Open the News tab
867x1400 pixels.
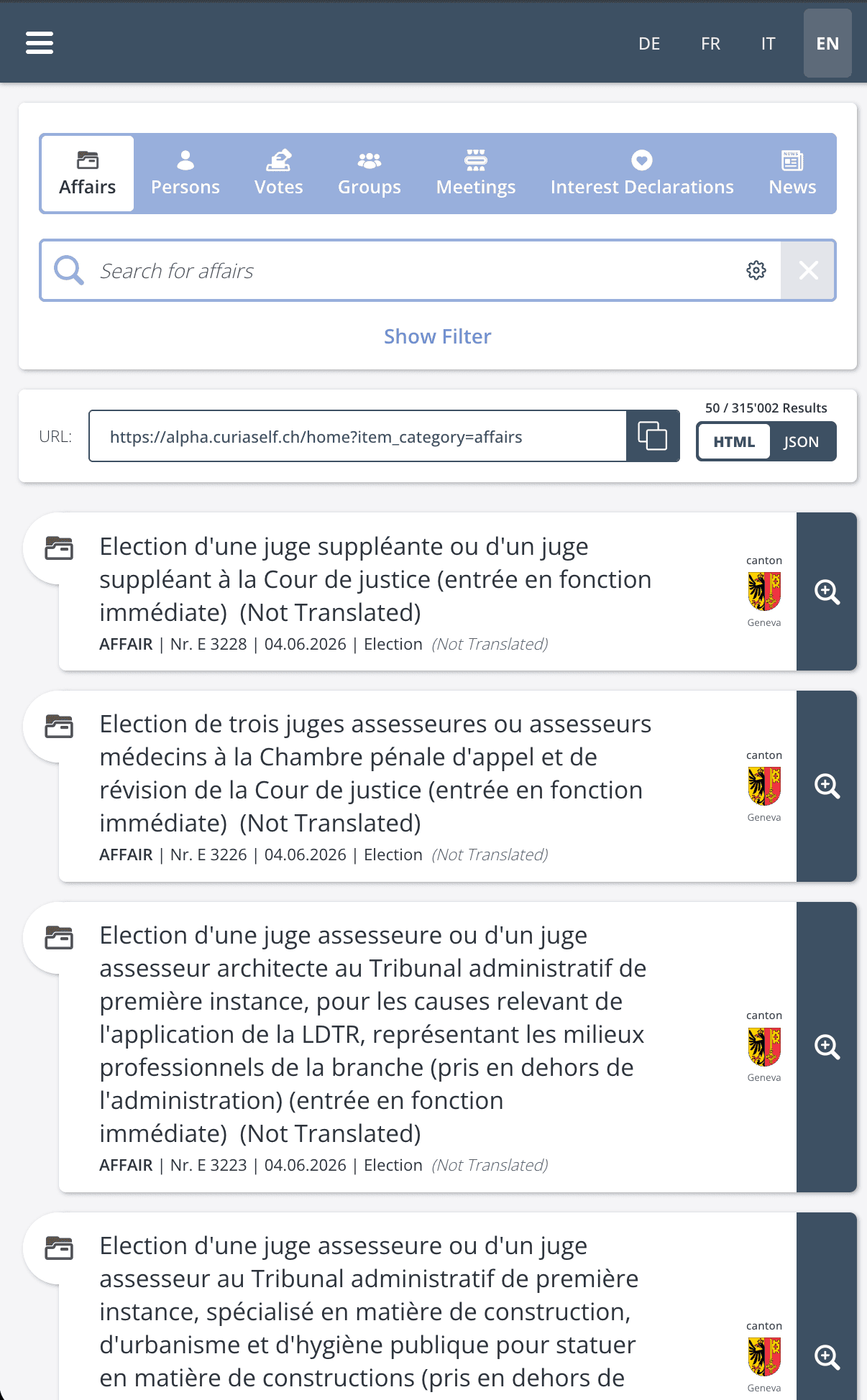pyautogui.click(x=792, y=173)
